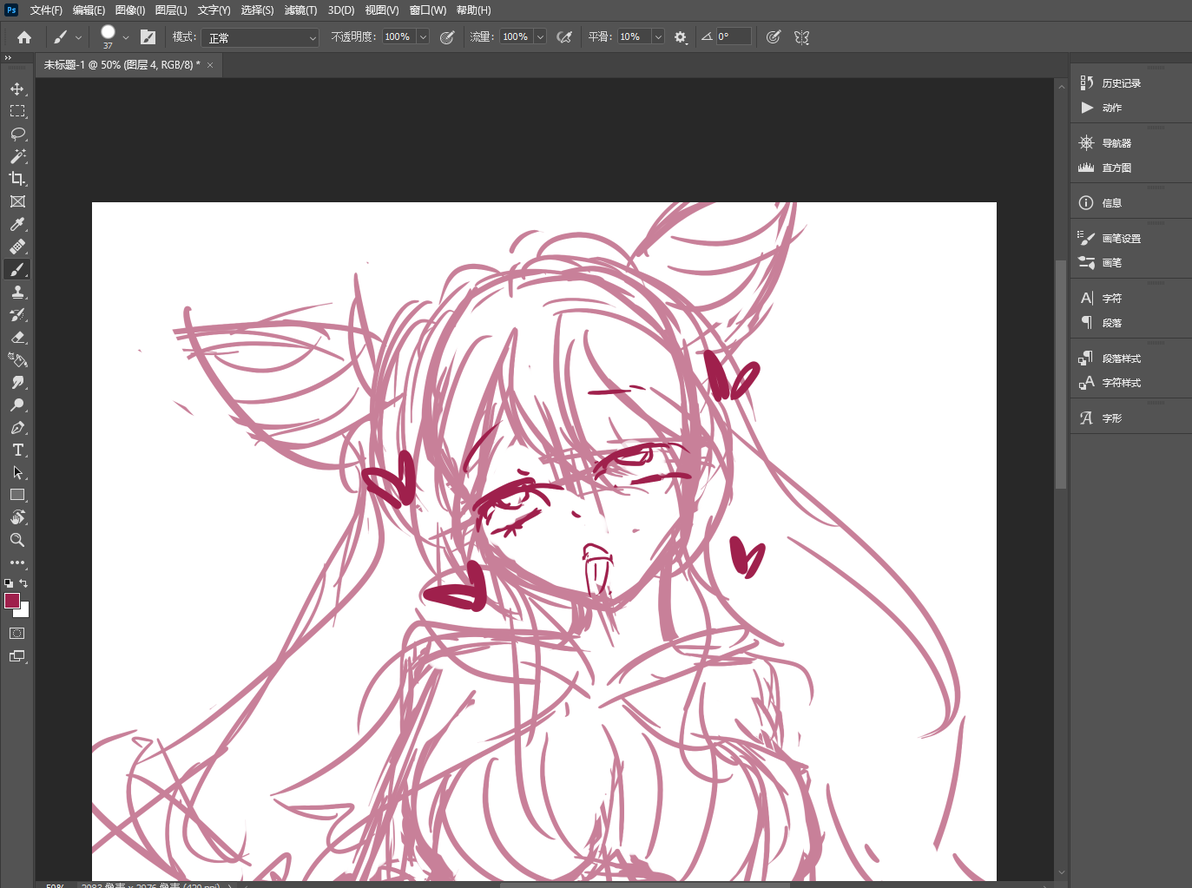Select the Crop tool
The image size is (1192, 888).
(x=17, y=179)
